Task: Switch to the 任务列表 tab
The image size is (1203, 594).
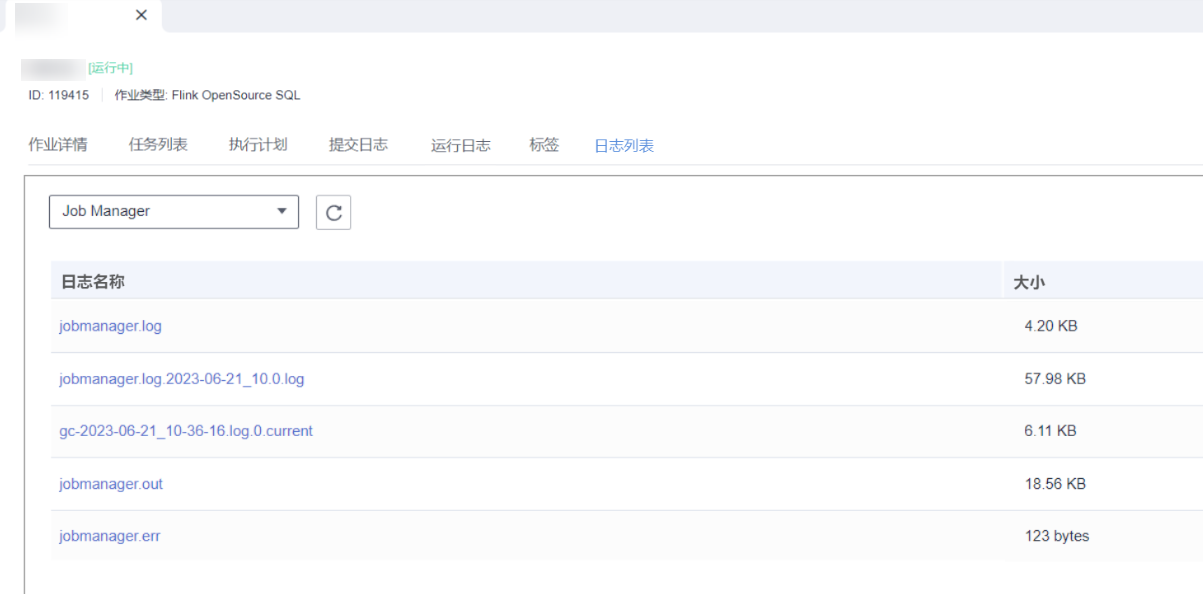Action: [x=158, y=145]
